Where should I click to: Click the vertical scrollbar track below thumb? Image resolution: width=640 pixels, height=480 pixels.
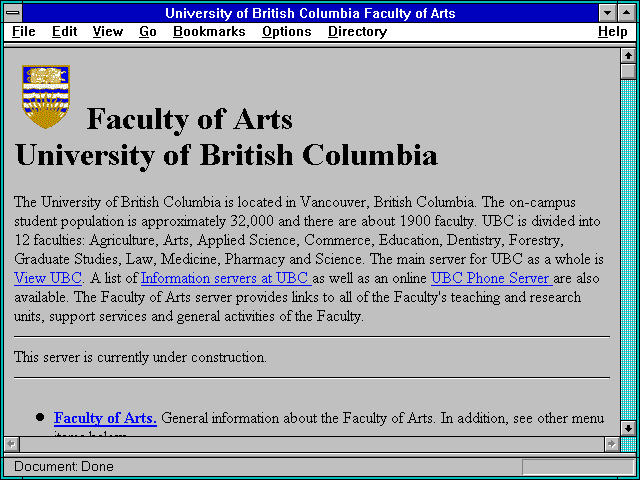(x=629, y=250)
